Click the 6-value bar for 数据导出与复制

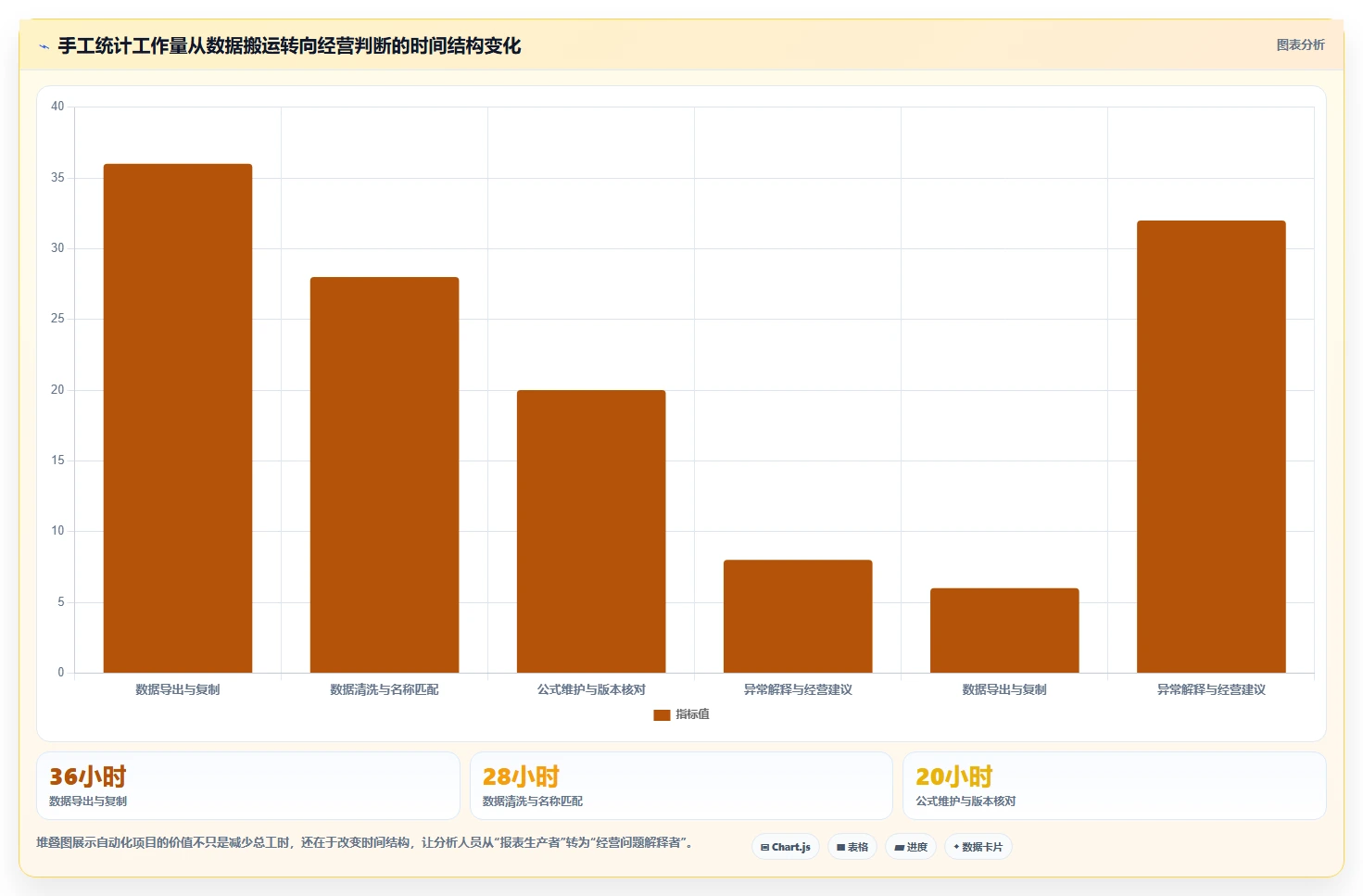pos(1004,630)
